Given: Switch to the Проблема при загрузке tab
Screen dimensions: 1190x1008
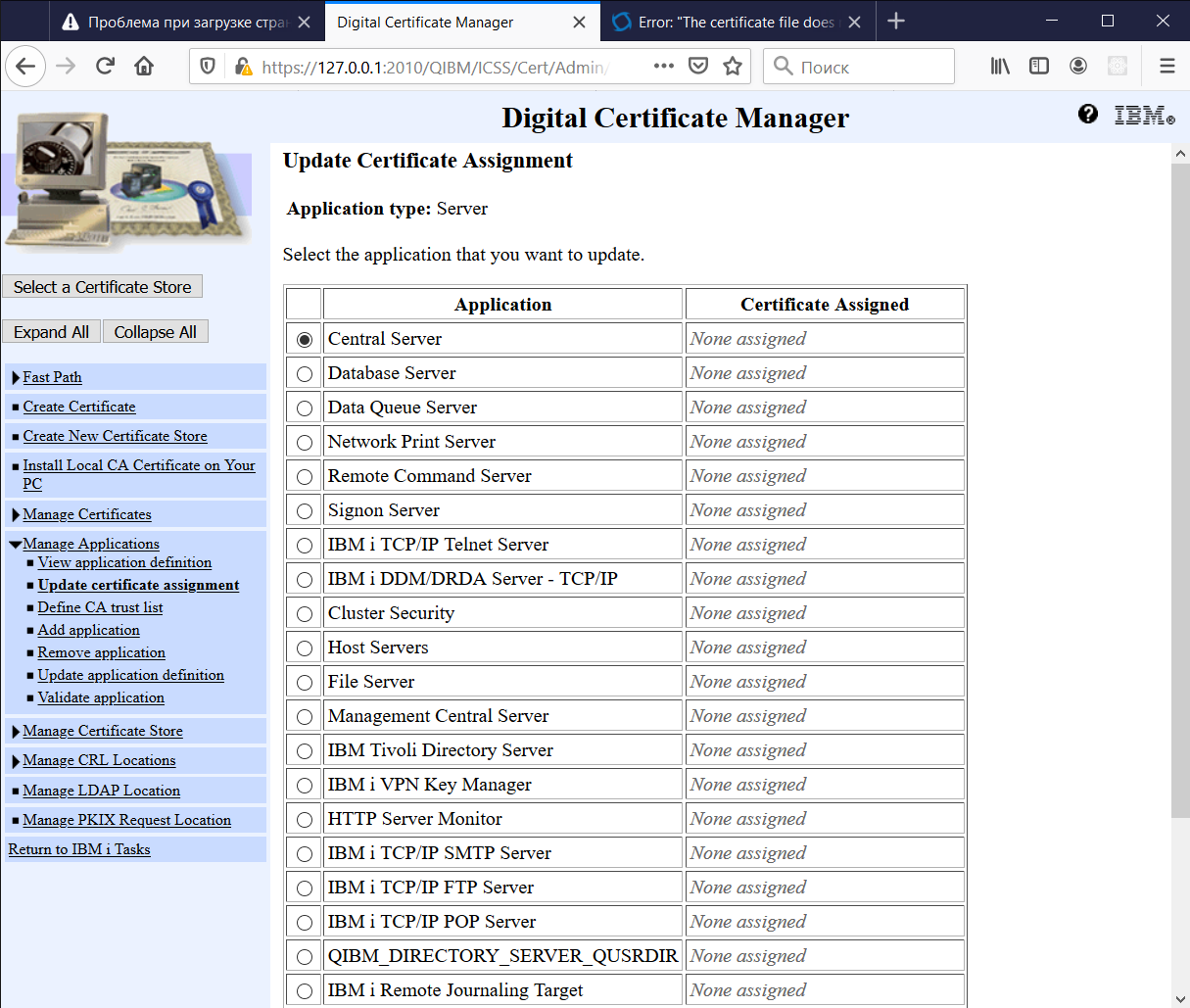Looking at the screenshot, I should [x=187, y=22].
